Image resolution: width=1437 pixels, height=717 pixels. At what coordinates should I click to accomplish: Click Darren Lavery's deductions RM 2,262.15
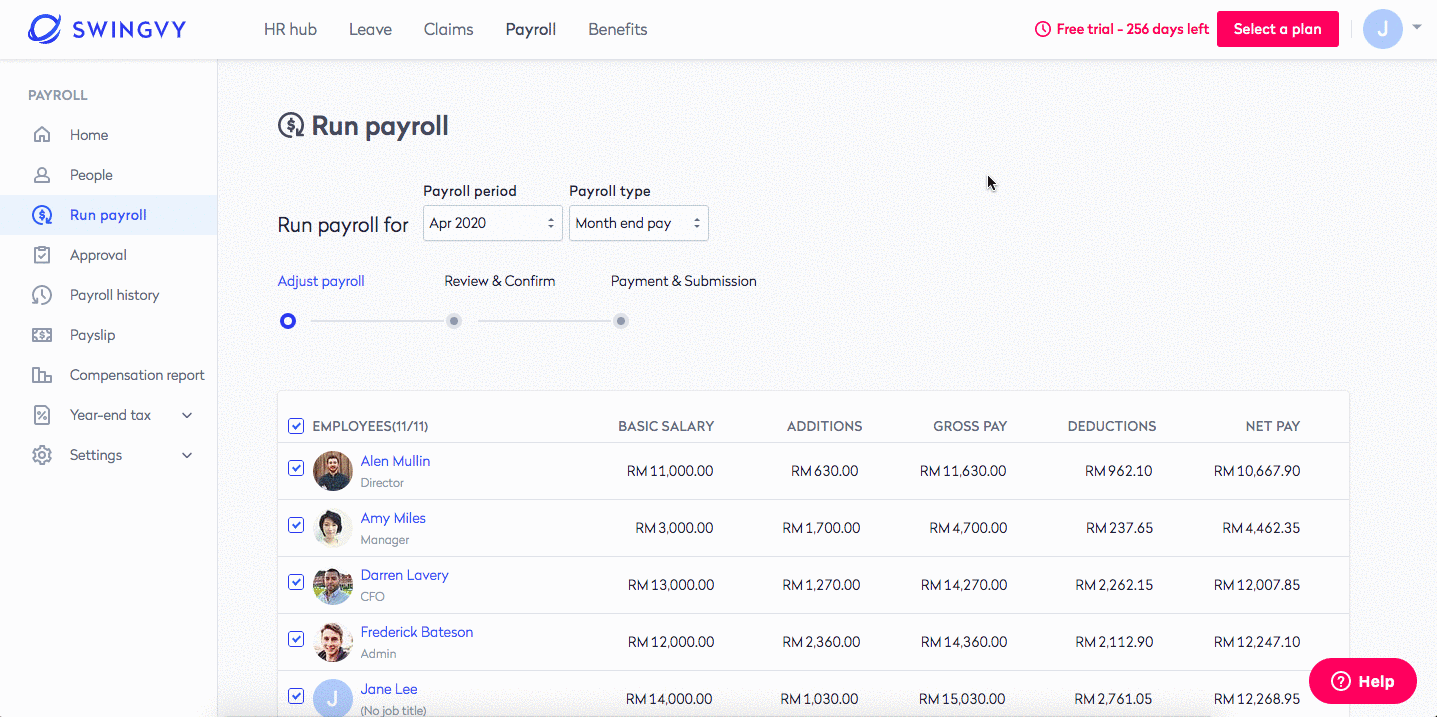click(1114, 585)
